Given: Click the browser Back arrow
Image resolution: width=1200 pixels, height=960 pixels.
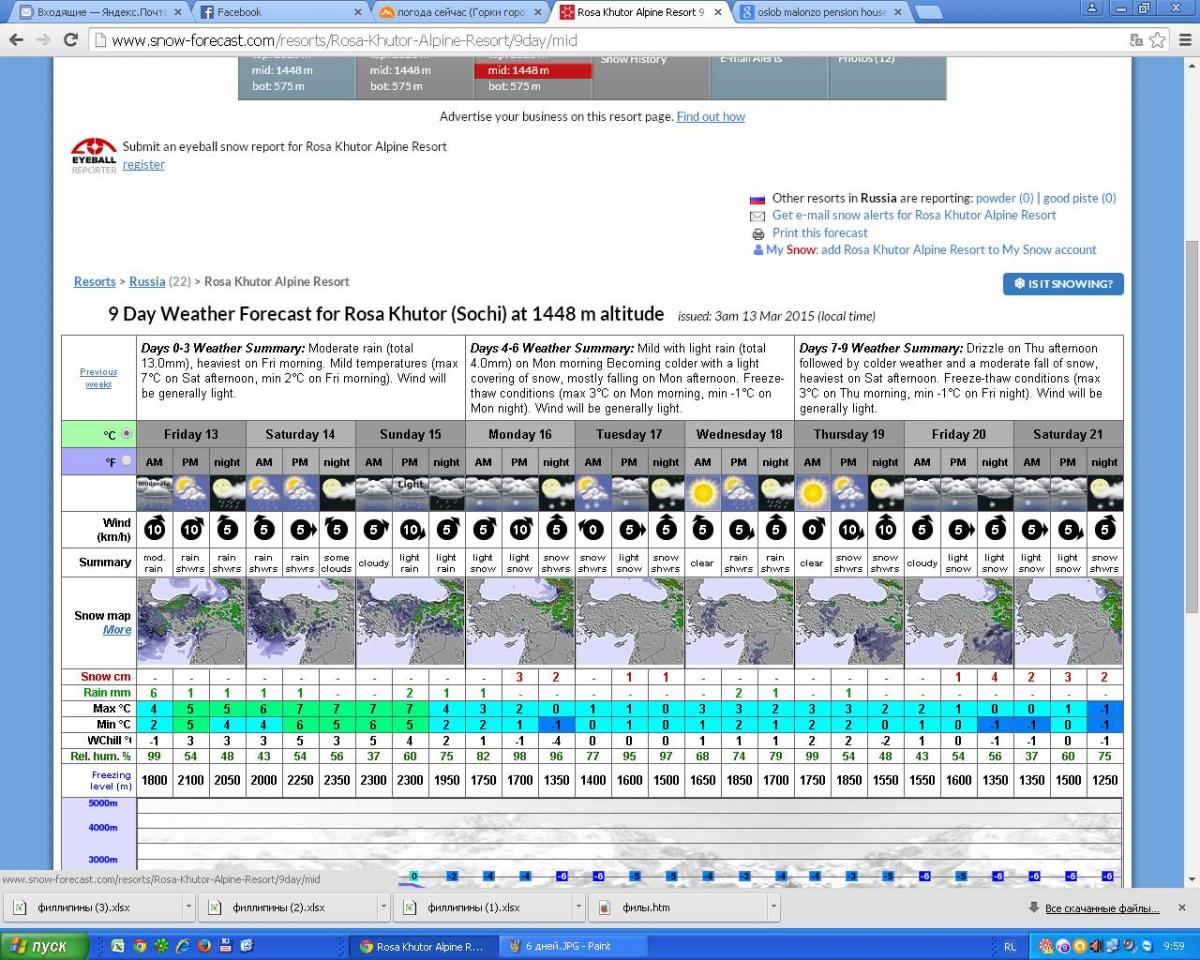Looking at the screenshot, I should (16, 40).
